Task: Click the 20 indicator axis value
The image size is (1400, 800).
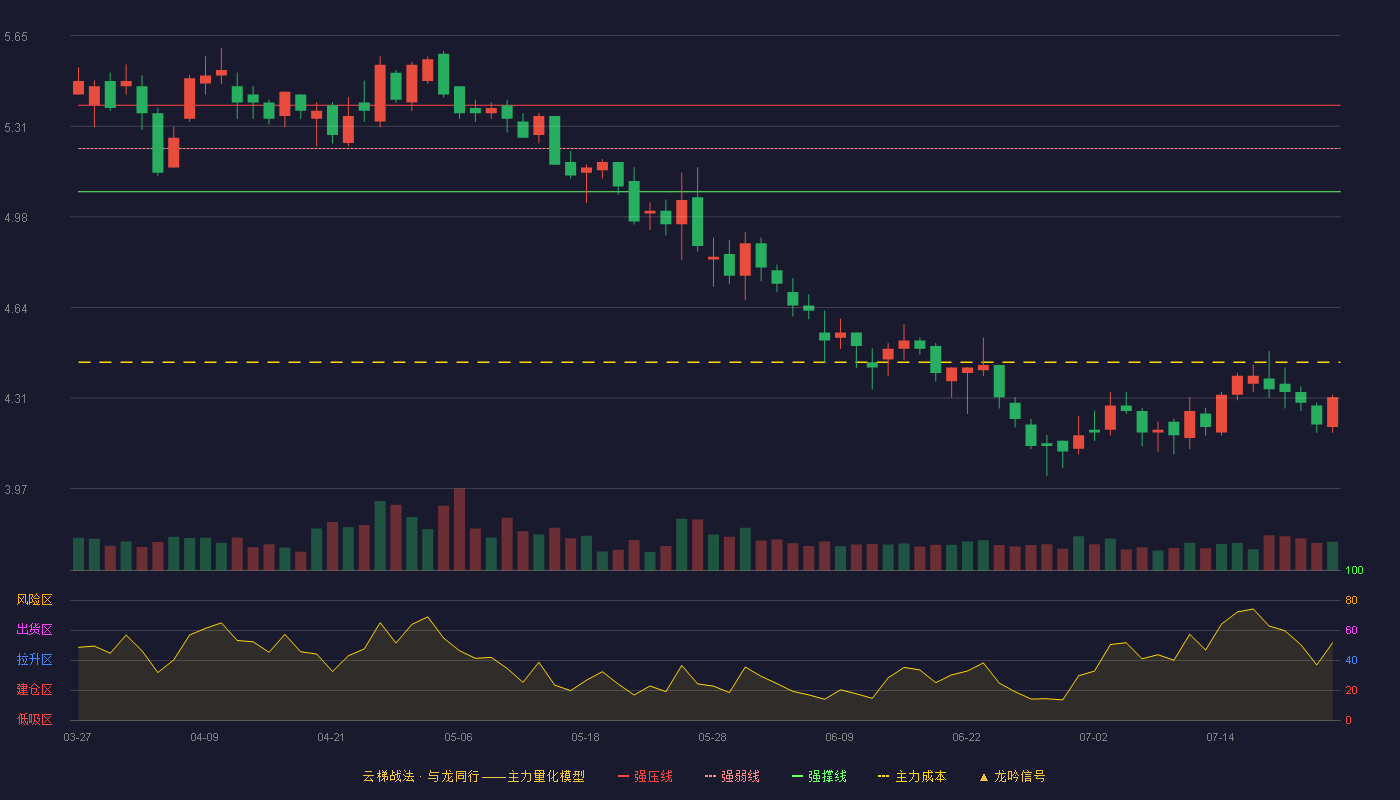Action: 1351,690
